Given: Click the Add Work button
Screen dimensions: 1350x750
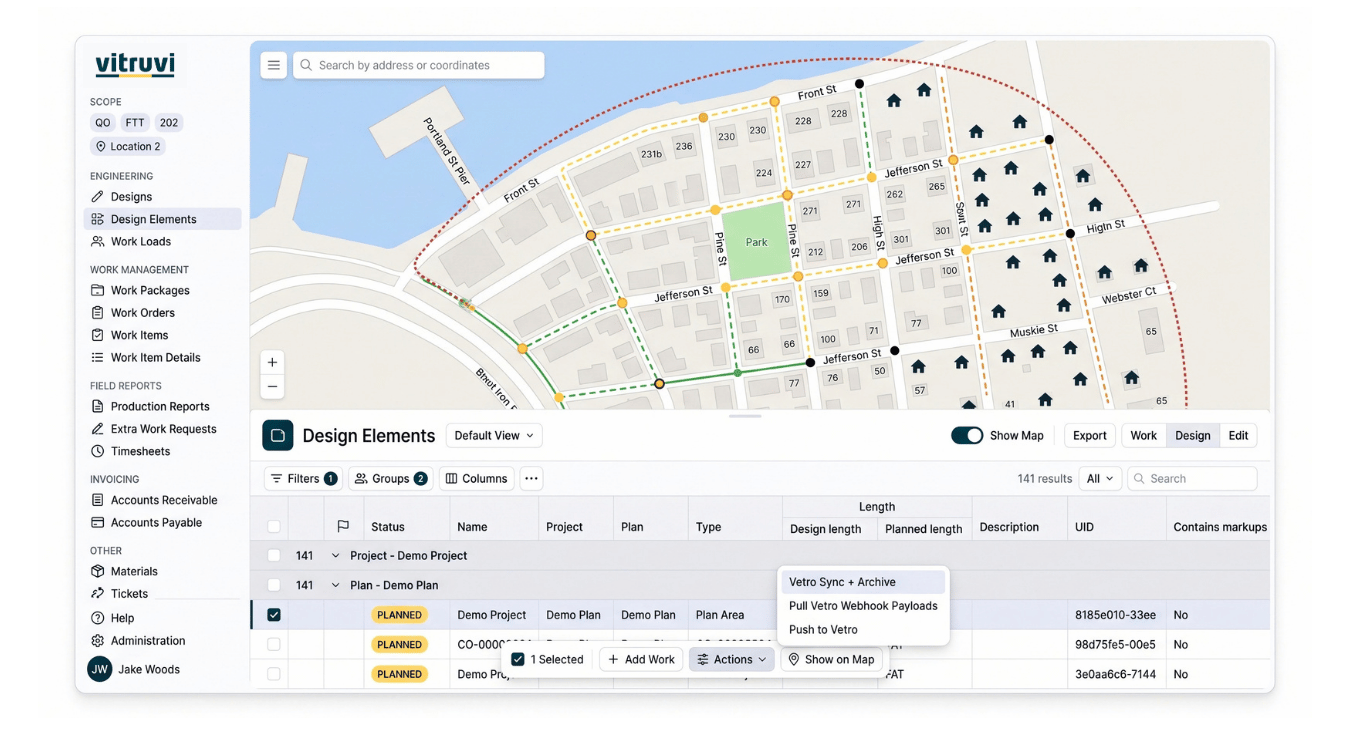Looking at the screenshot, I should 641,660.
